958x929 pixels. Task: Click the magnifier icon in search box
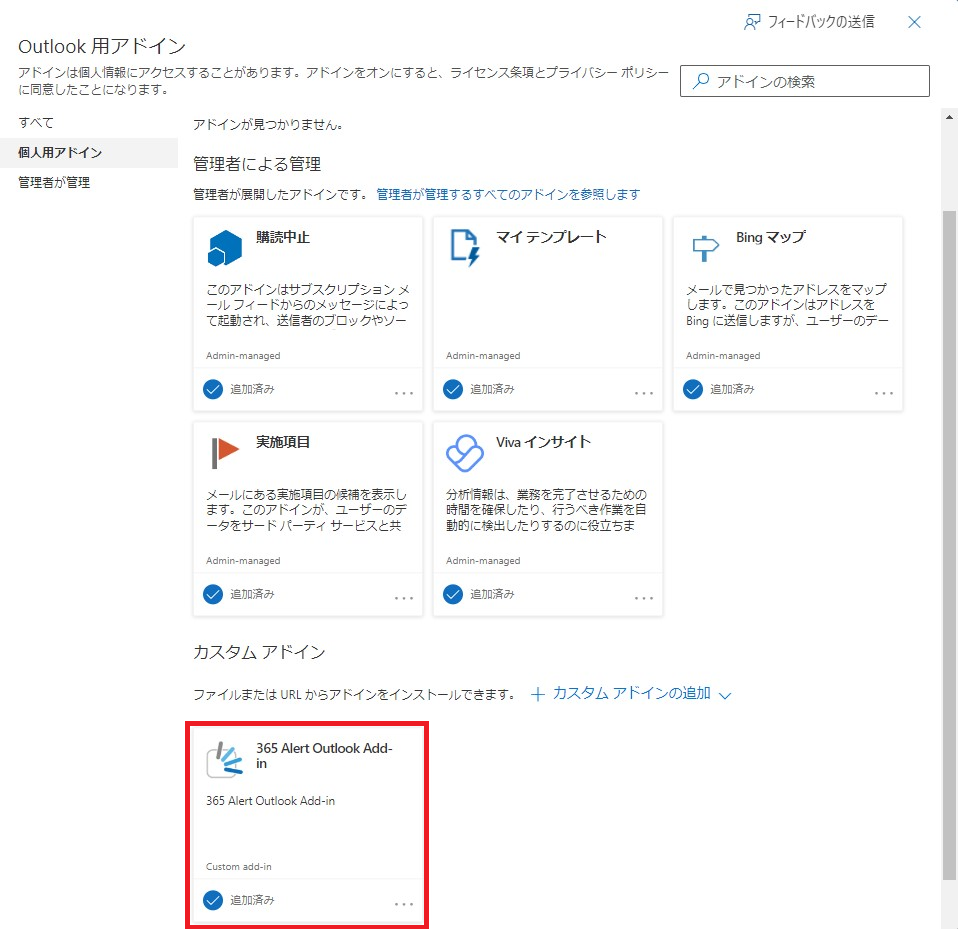point(701,81)
